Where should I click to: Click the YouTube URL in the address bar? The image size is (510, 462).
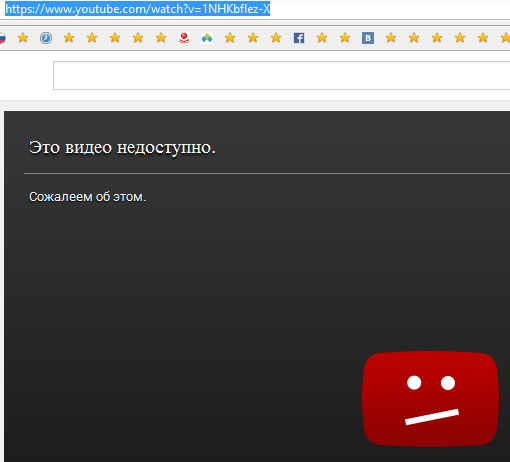coord(137,9)
